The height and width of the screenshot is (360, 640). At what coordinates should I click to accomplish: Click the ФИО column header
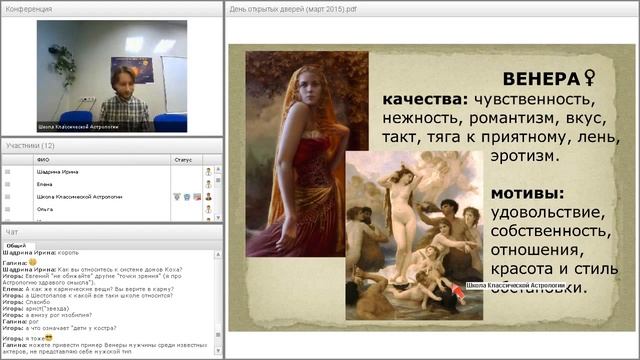(x=102, y=160)
